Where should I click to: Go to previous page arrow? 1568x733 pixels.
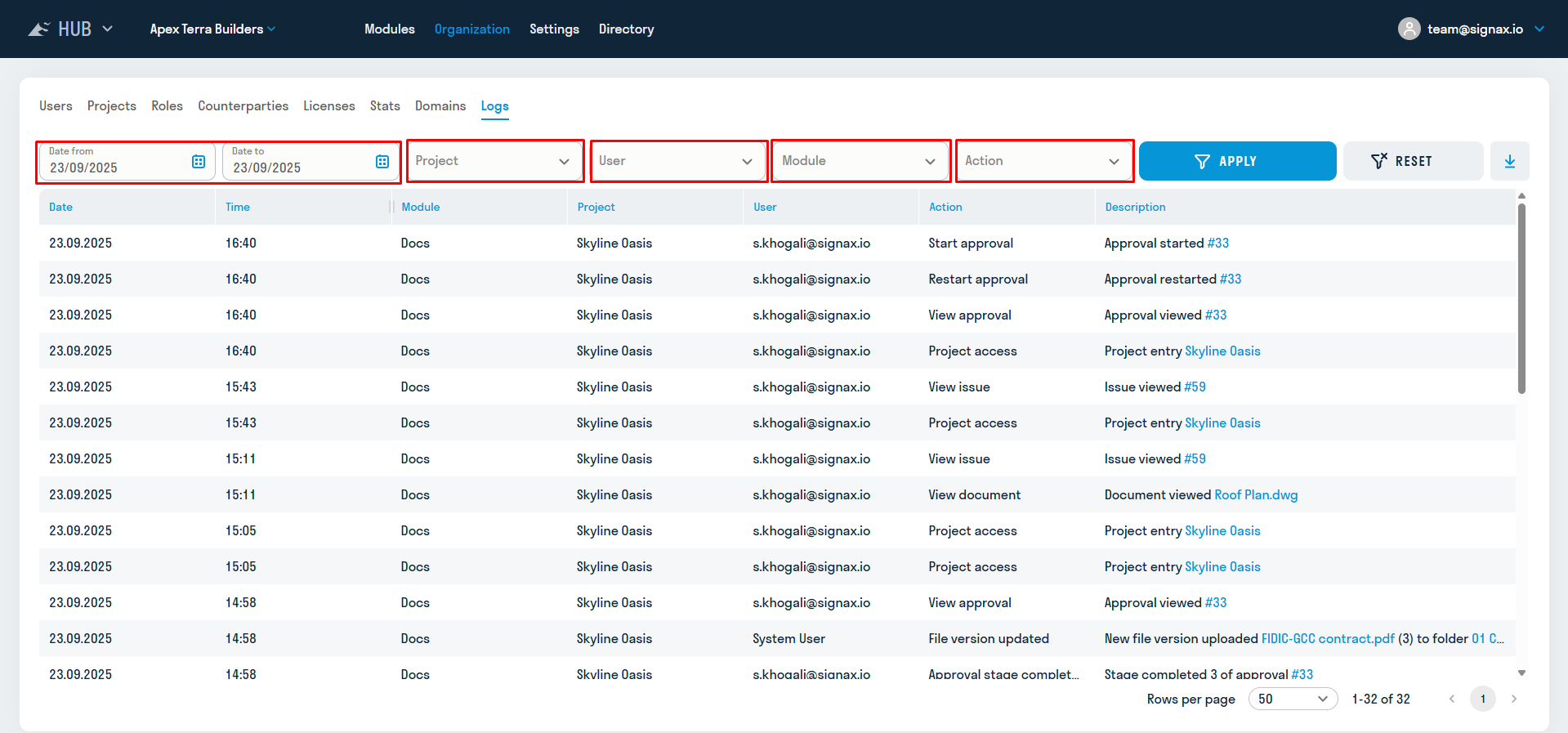click(1452, 699)
